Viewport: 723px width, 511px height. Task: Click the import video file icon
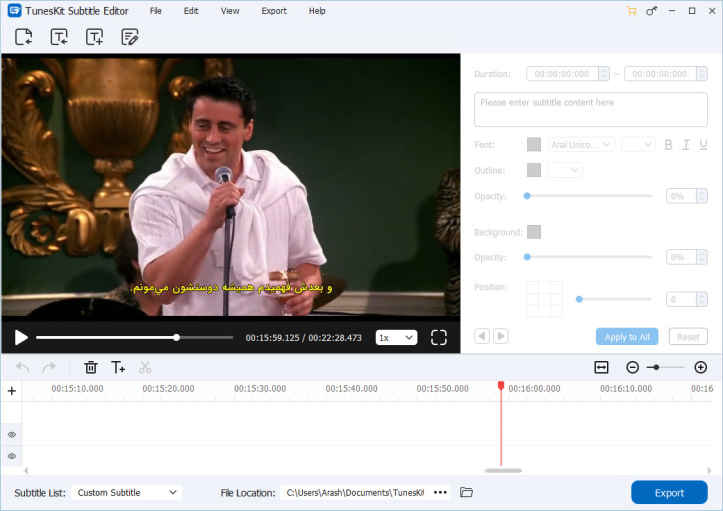[x=24, y=37]
